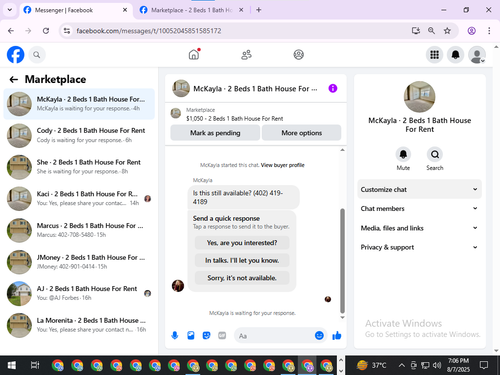Open the Cody conversation in the list
Image resolution: width=500 pixels, height=375 pixels.
79,135
